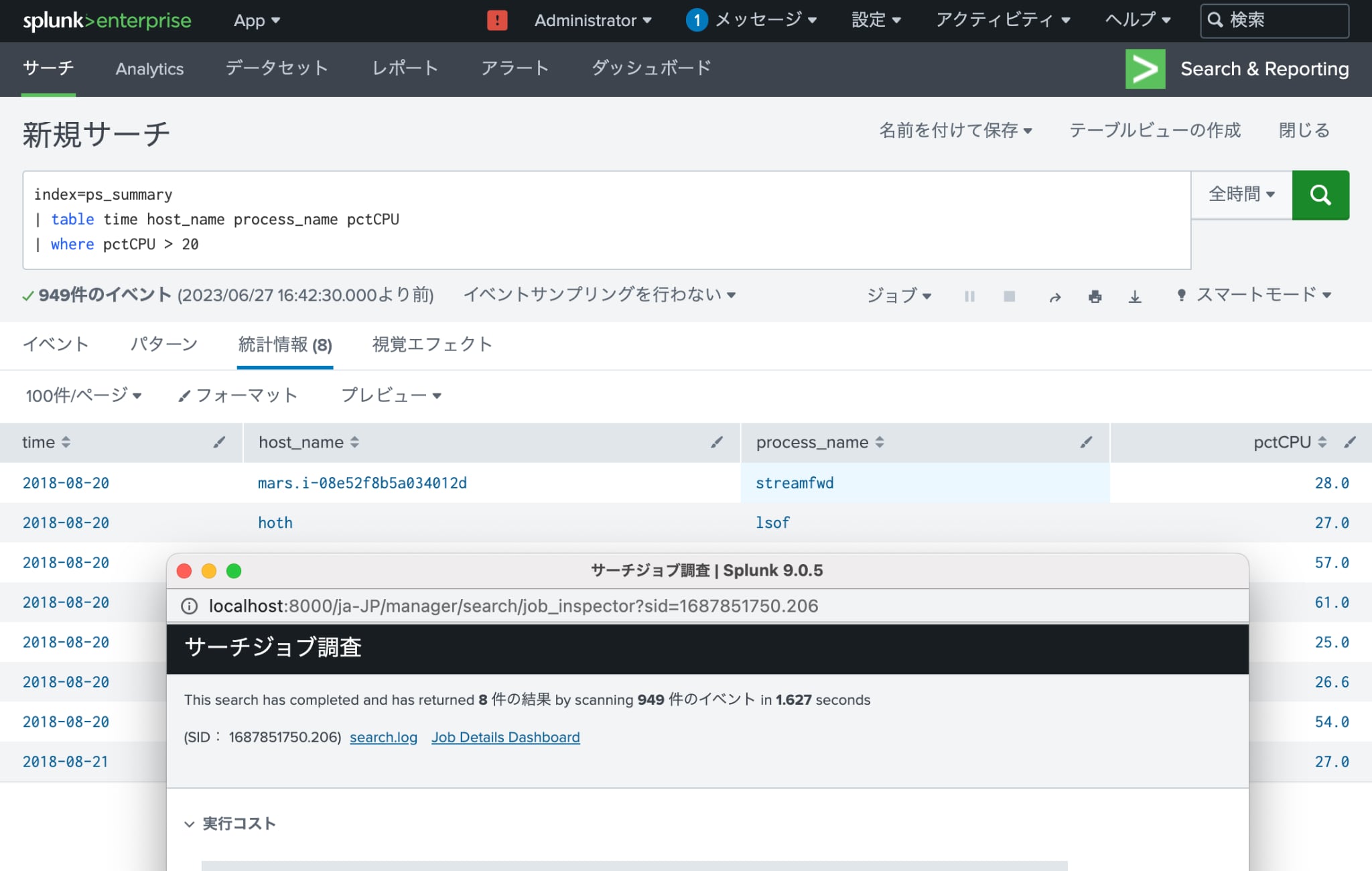The width and height of the screenshot is (1372, 871).
Task: Open イベントサンプリングを行わない dropdown
Action: coord(600,294)
